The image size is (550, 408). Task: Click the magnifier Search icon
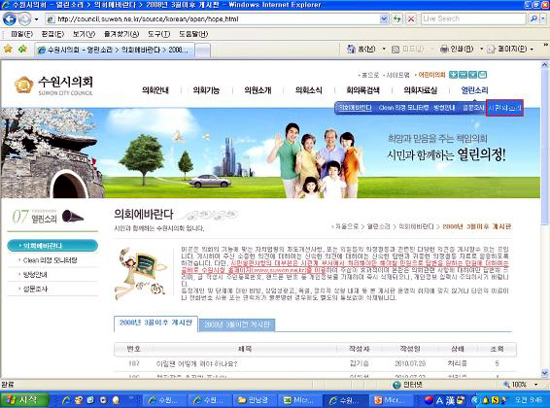[x=534, y=19]
